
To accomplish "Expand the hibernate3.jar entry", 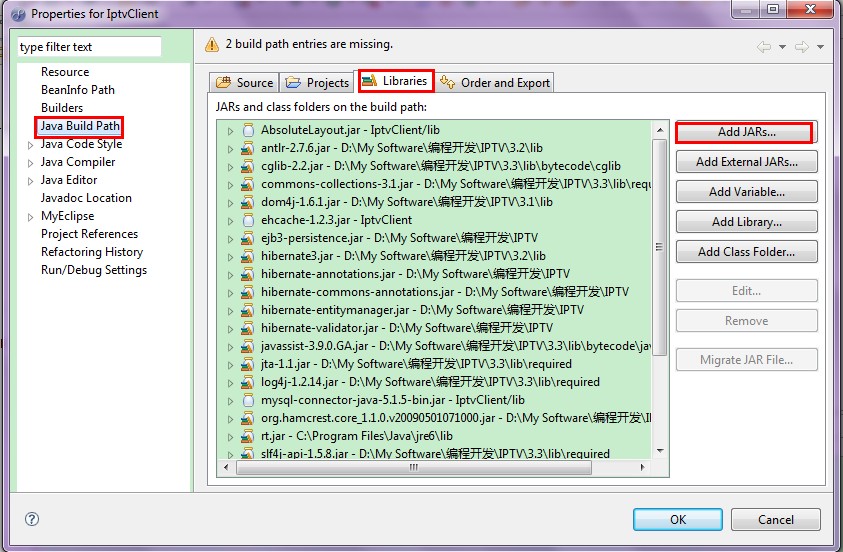I will pyautogui.click(x=230, y=257).
